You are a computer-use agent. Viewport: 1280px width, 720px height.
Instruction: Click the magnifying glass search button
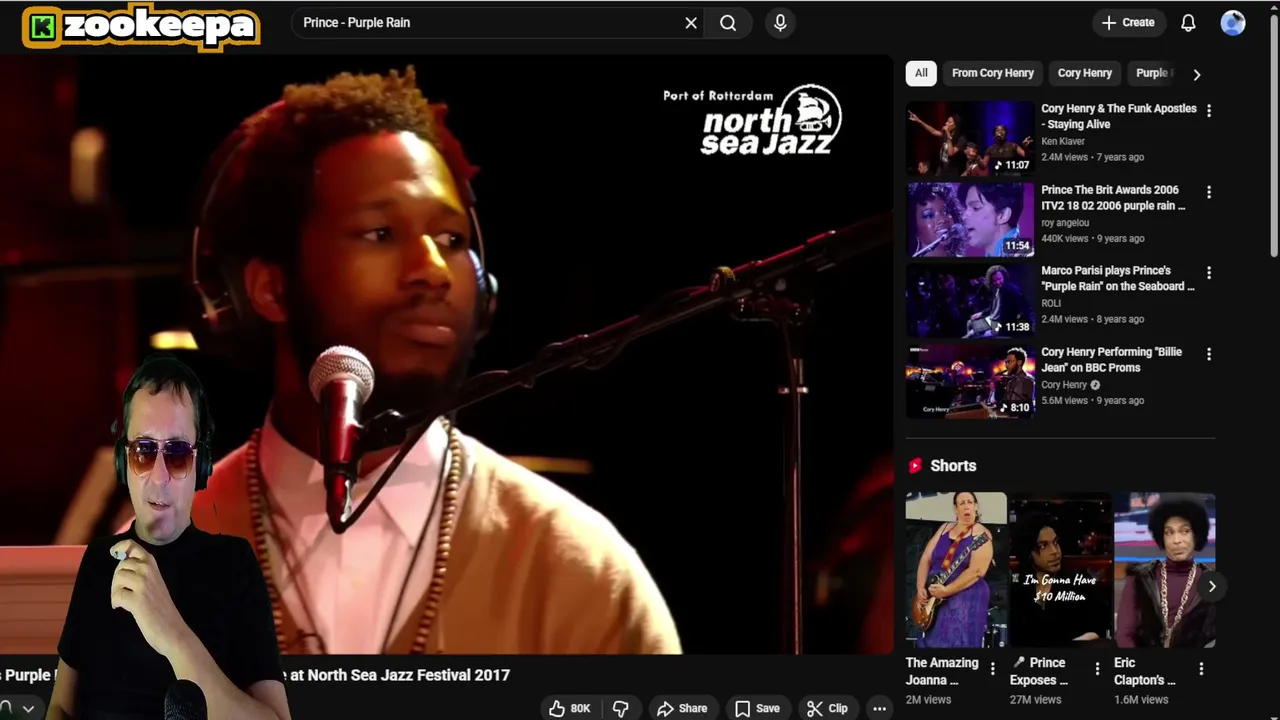[x=728, y=23]
